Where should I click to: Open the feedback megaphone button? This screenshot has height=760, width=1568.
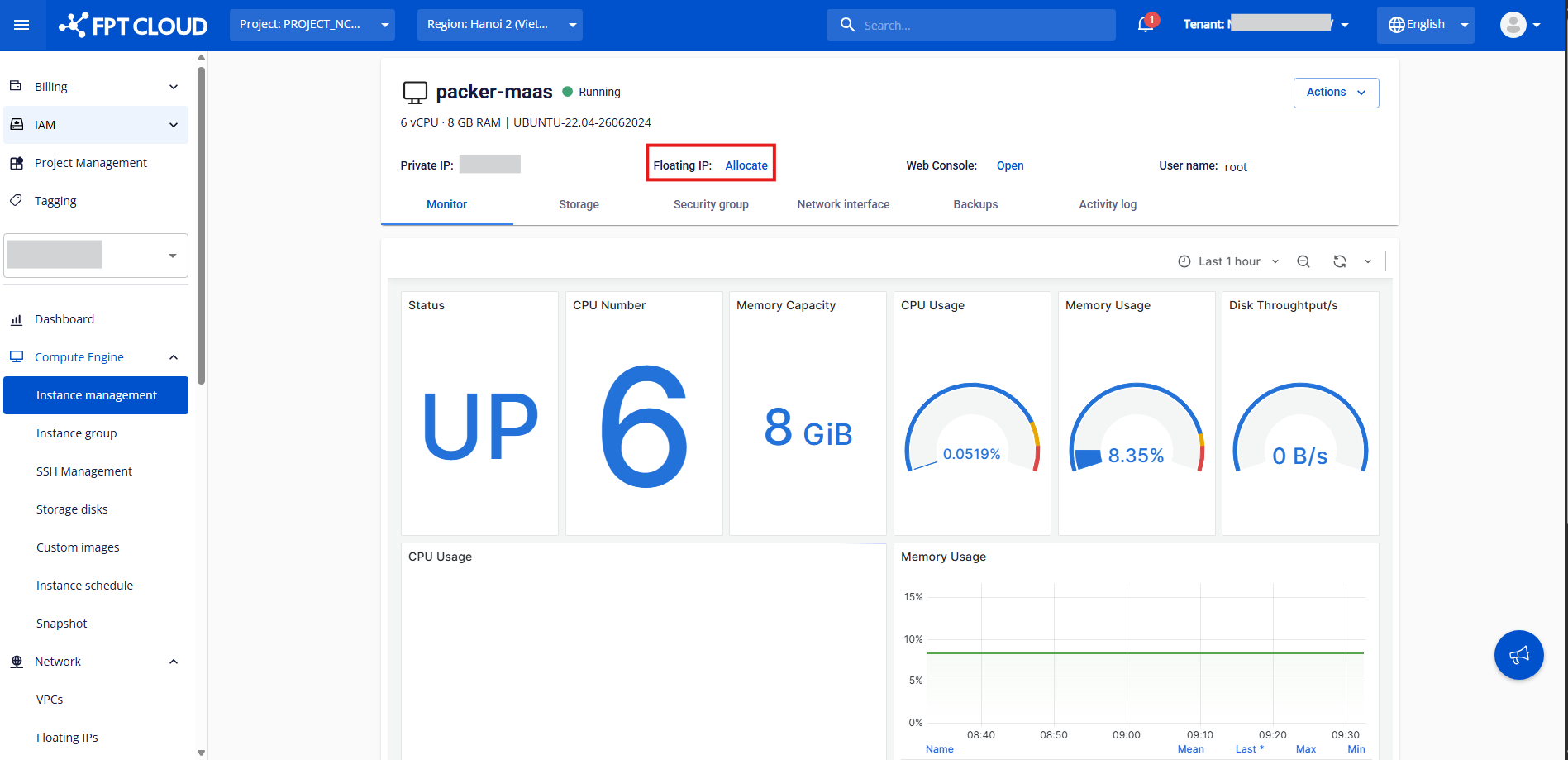pos(1518,655)
